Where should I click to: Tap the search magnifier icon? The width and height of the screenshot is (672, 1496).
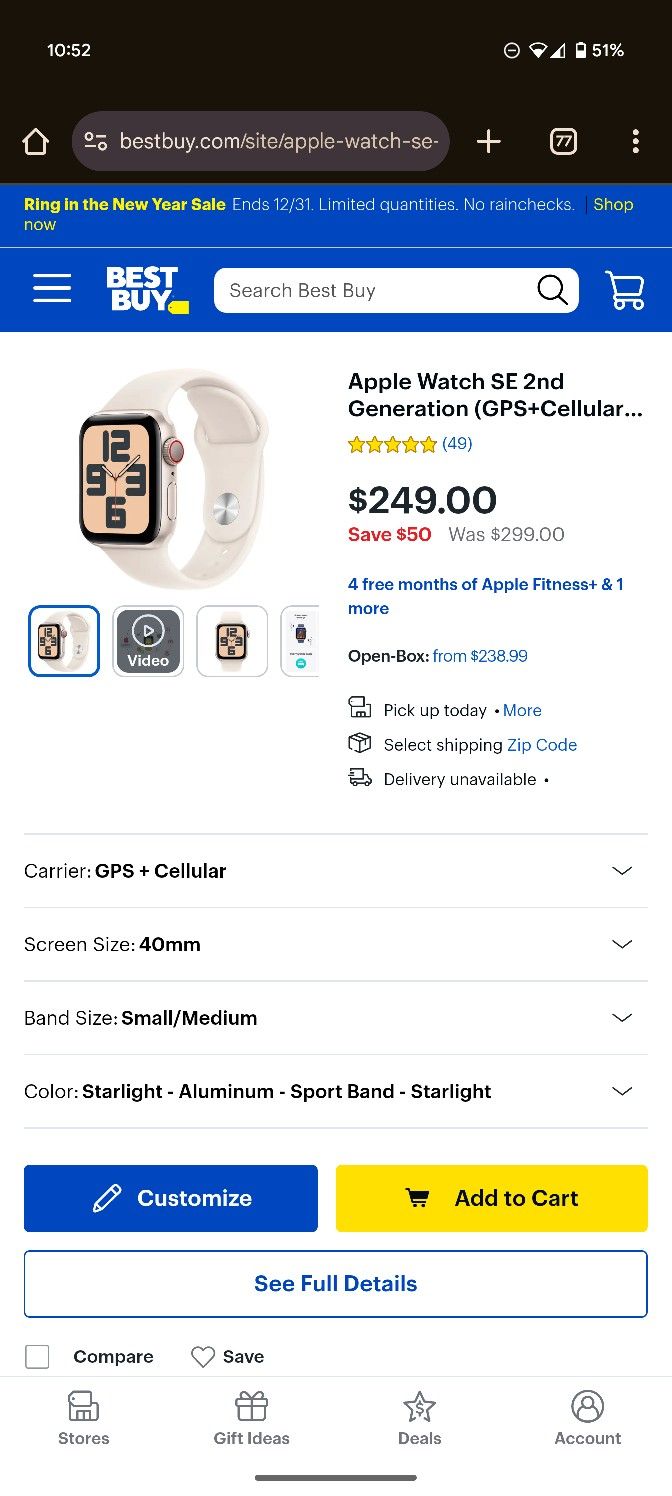(x=552, y=290)
